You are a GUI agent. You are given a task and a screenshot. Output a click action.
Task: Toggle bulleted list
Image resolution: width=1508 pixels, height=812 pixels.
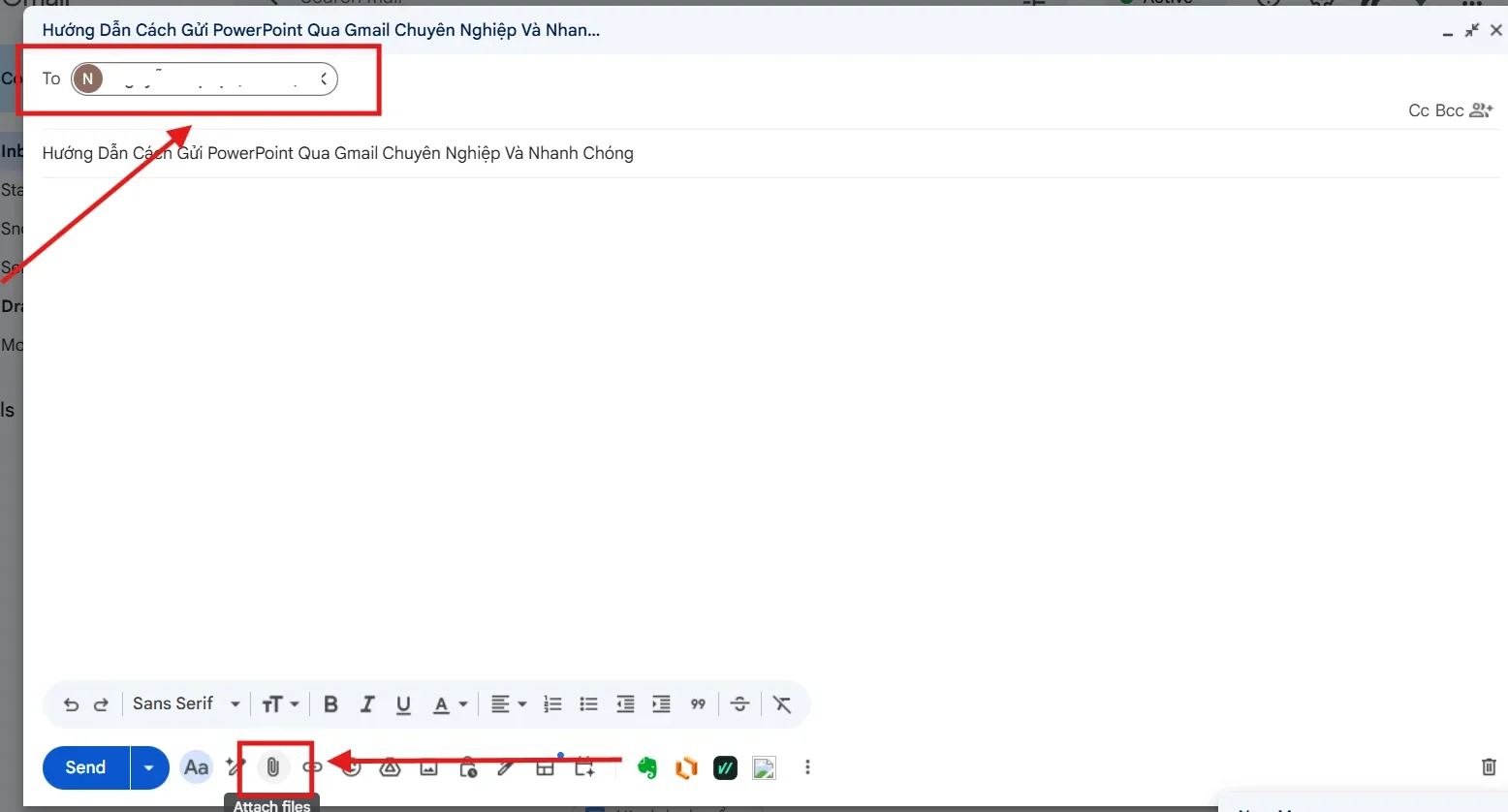point(588,704)
